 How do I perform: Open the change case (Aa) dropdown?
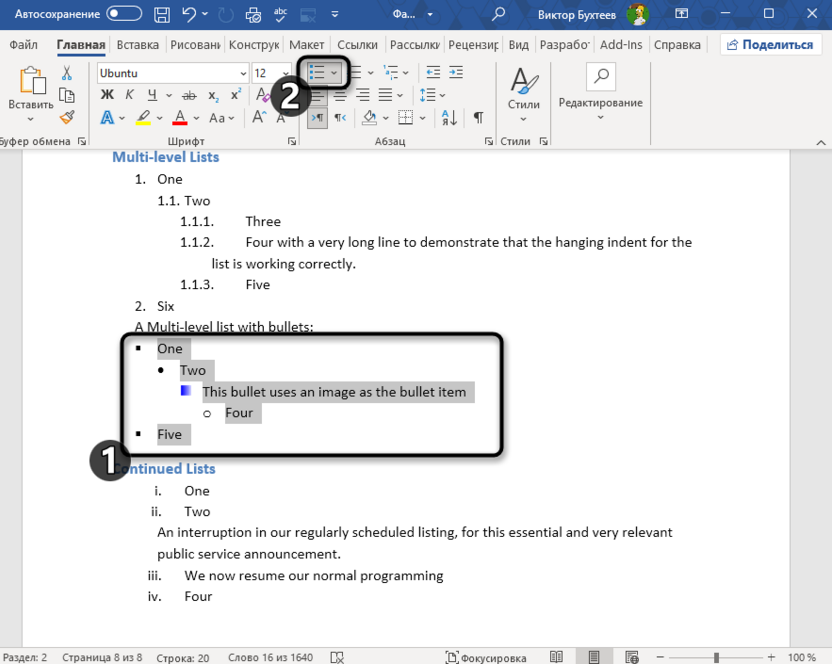[221, 118]
